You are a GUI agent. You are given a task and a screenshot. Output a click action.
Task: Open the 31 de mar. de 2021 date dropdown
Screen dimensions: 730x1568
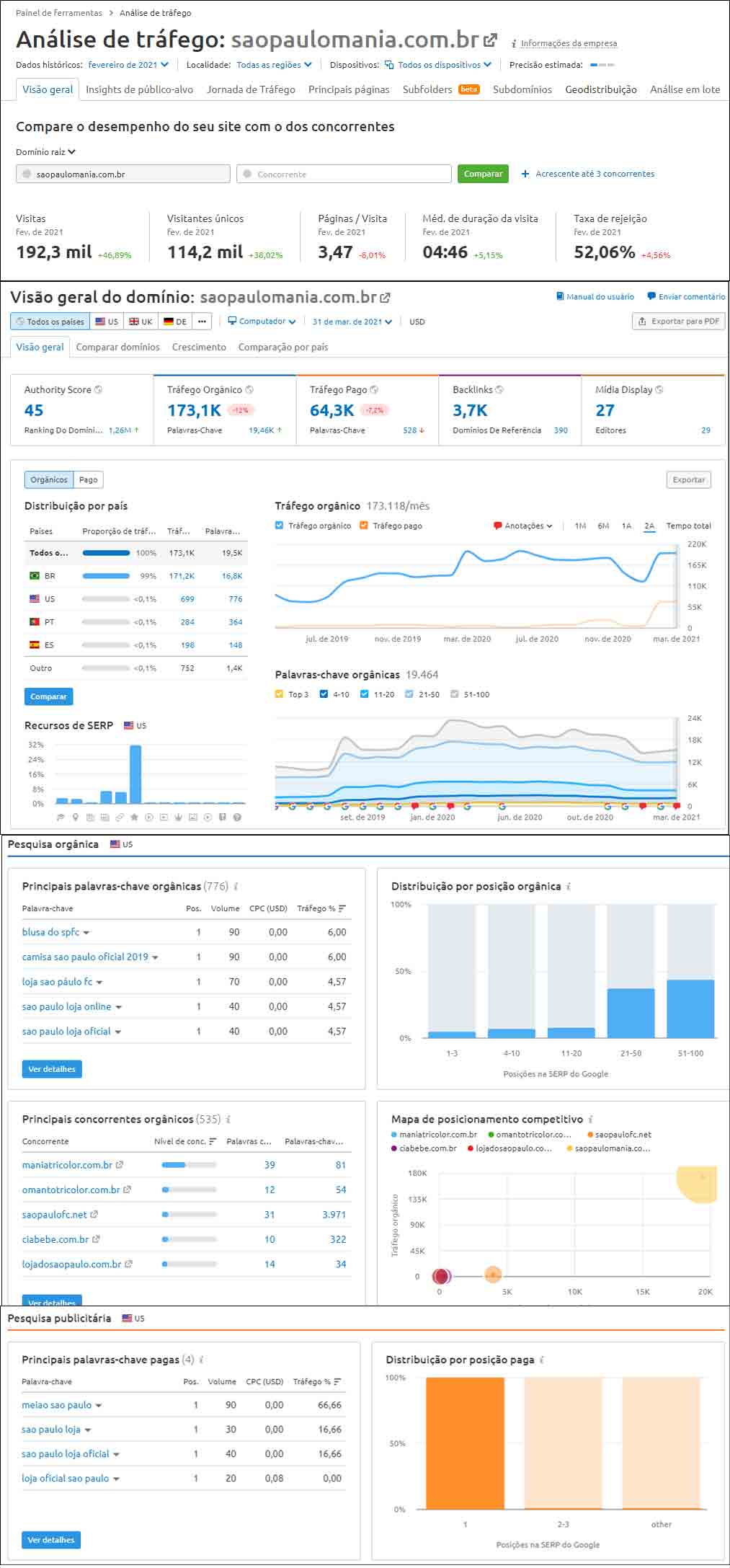click(x=352, y=322)
